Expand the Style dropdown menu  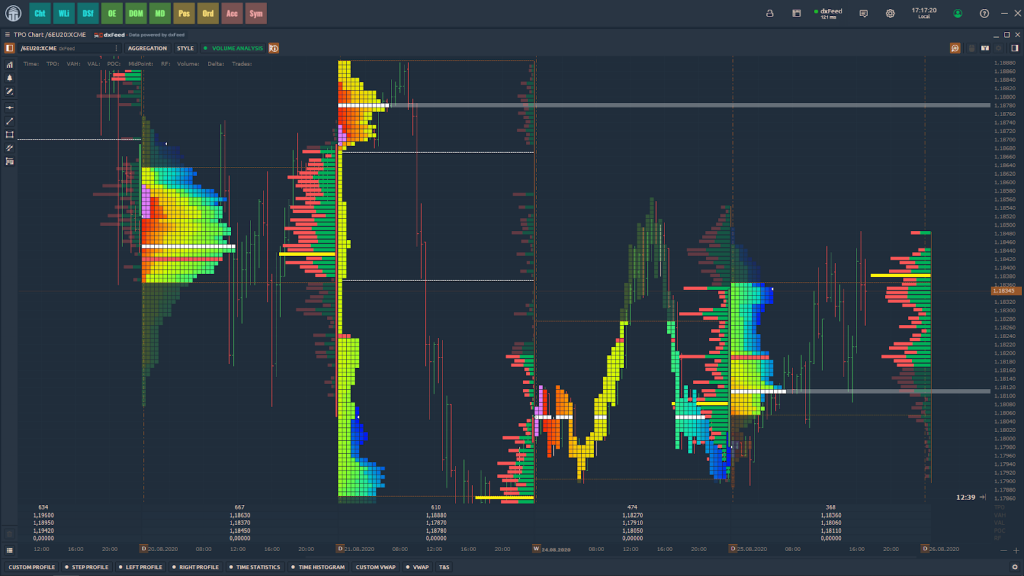[185, 48]
